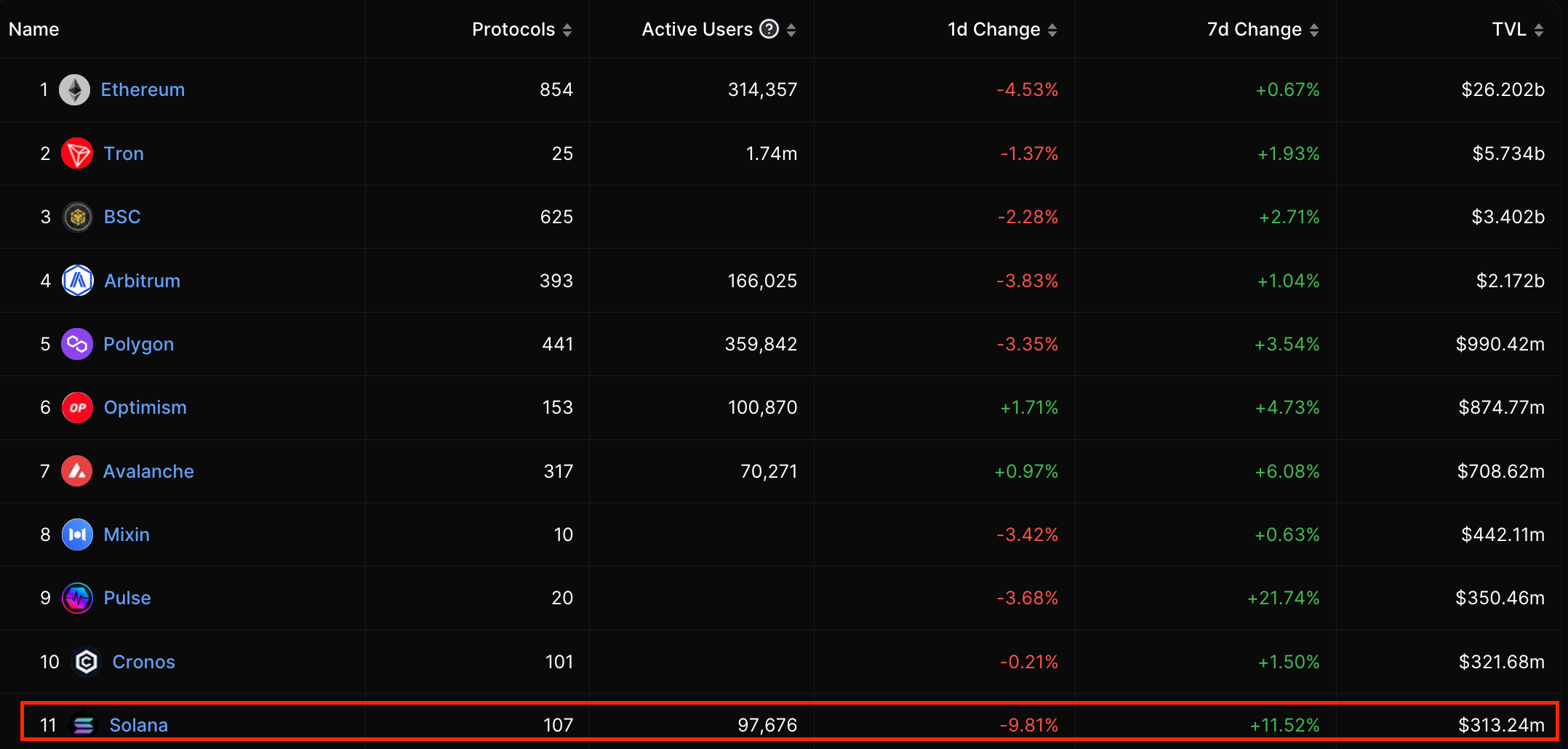Select Optimism active users 100,870
Image resolution: width=1568 pixels, height=749 pixels.
point(762,407)
